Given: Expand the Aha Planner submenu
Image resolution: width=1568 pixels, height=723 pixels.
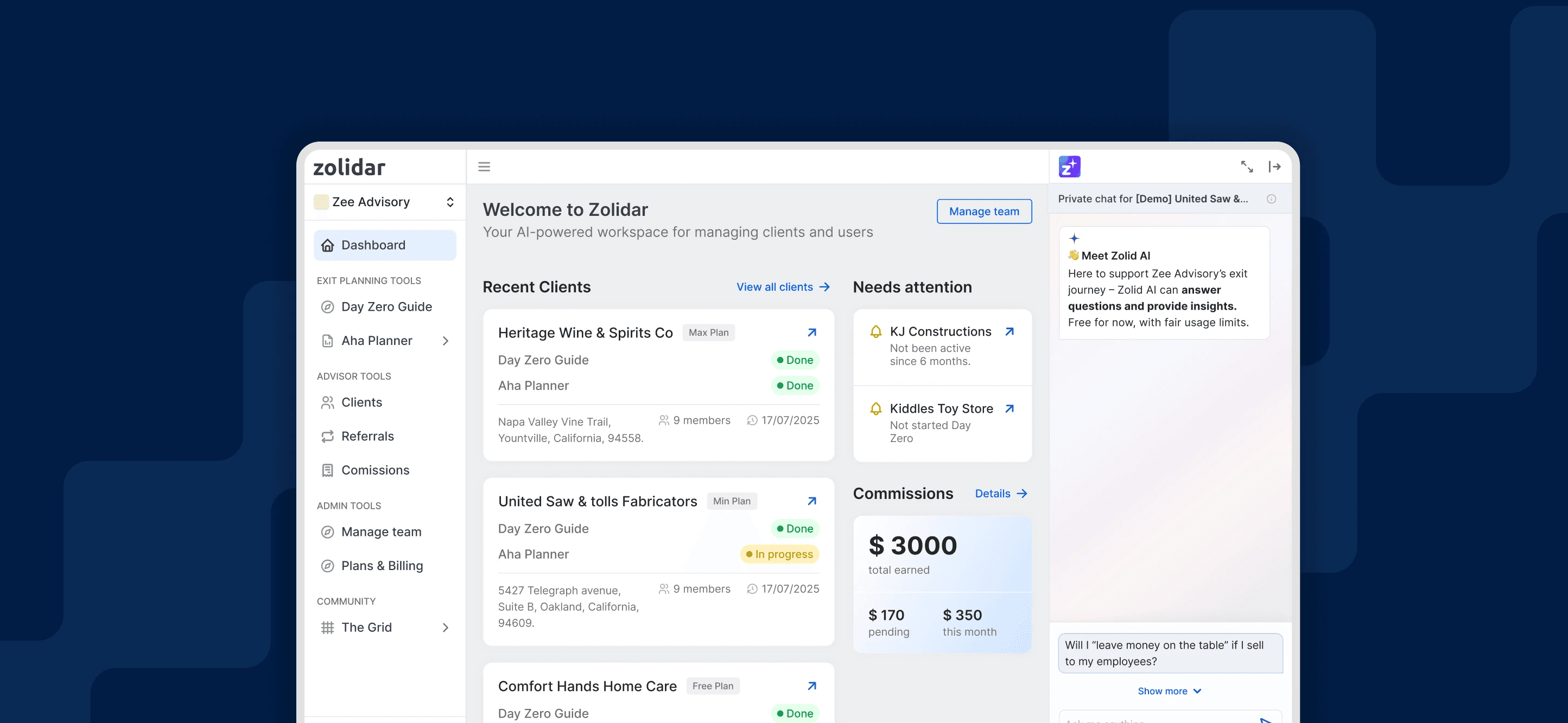Looking at the screenshot, I should coord(446,341).
